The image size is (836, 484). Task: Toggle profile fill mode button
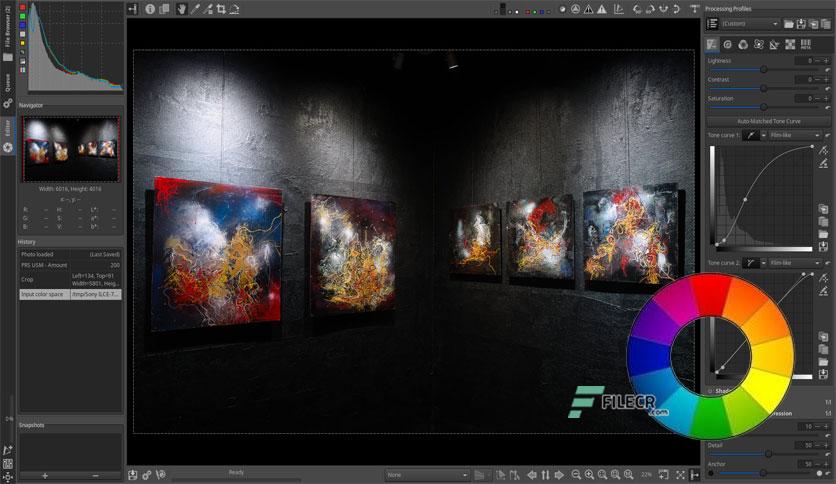point(712,24)
